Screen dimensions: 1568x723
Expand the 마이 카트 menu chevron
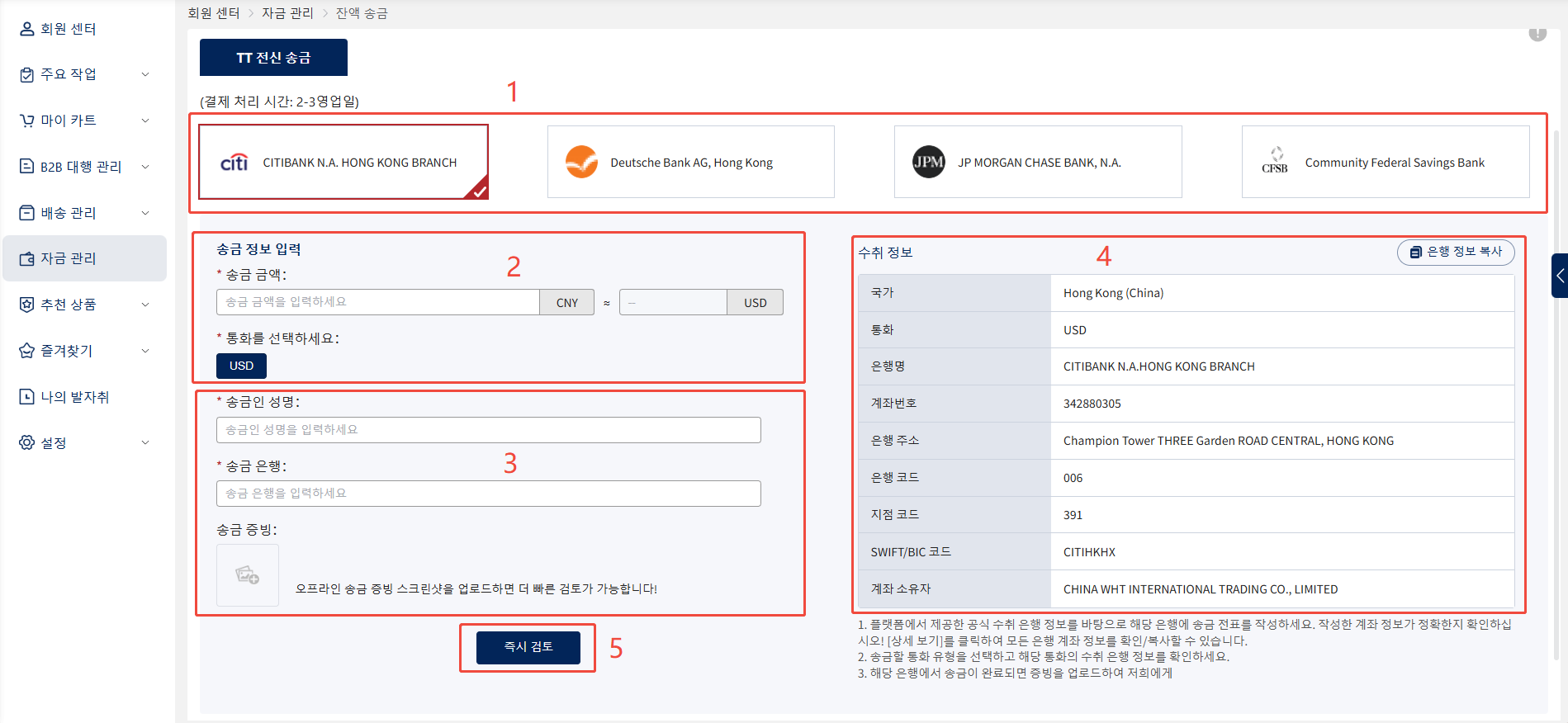coord(145,121)
